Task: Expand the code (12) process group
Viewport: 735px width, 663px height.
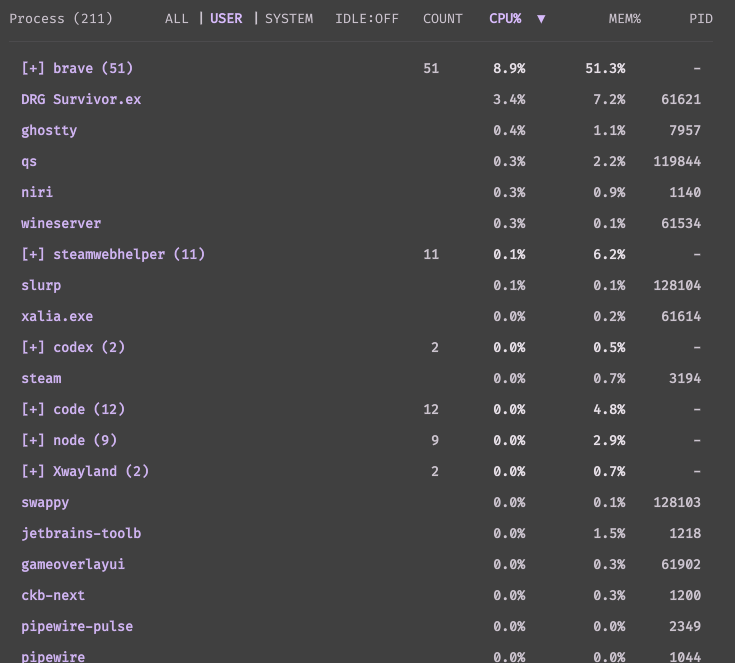Action: 33,409
